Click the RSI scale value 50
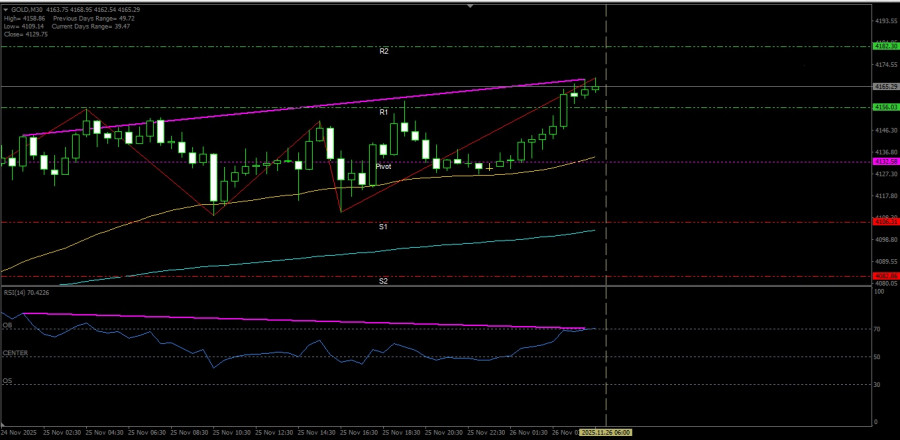The height and width of the screenshot is (440, 900). point(877,357)
